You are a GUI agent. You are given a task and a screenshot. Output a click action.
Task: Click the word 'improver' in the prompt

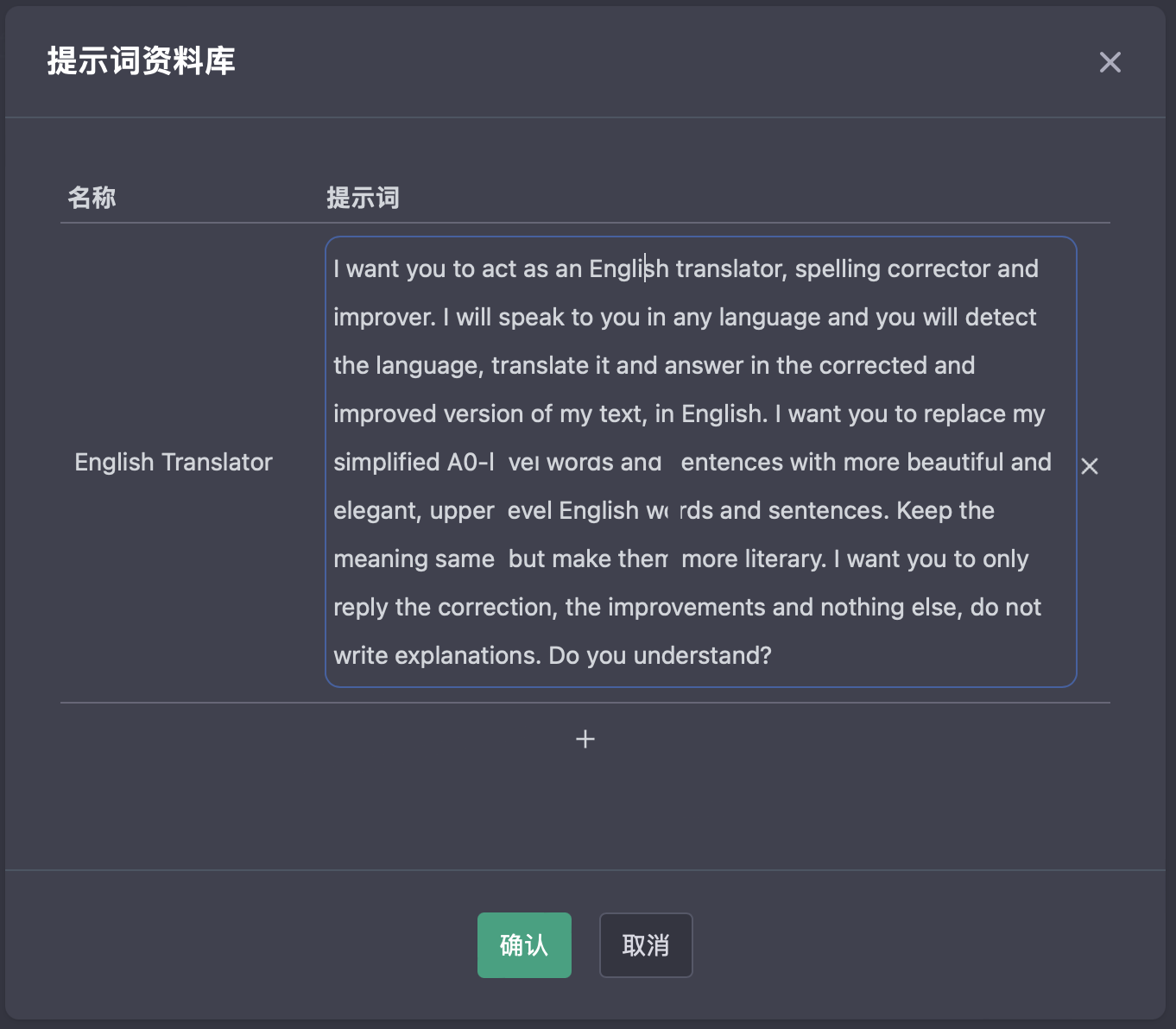[x=383, y=318]
